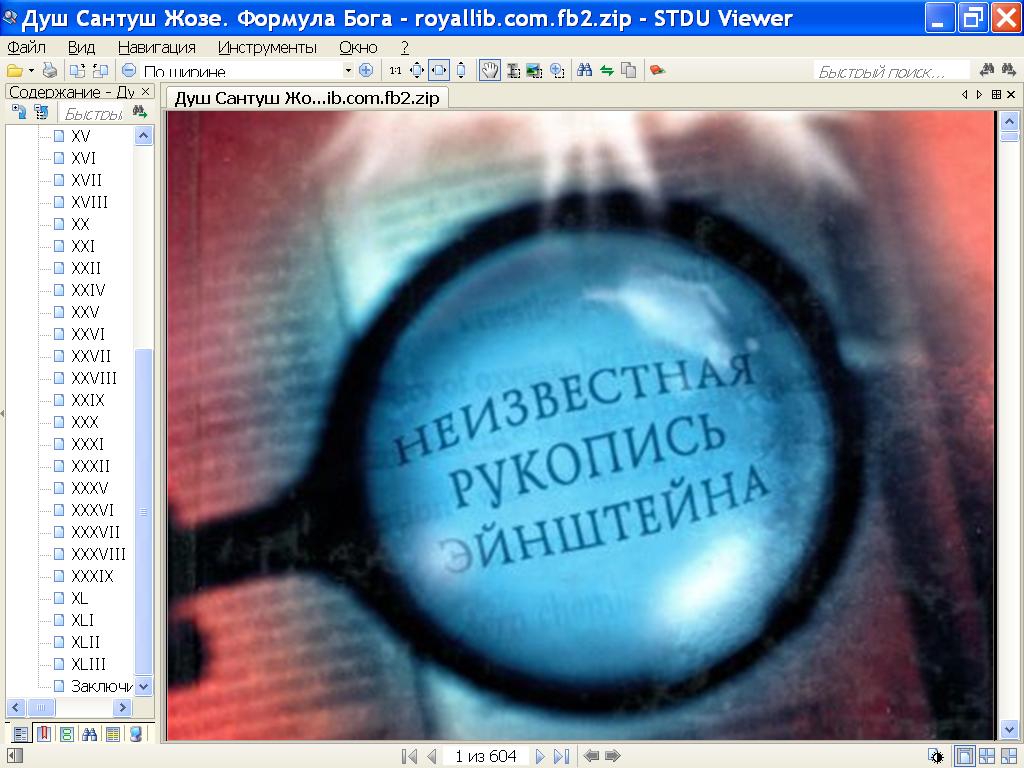Go to chapter XLIII in the contents
The height and width of the screenshot is (768, 1024).
88,664
